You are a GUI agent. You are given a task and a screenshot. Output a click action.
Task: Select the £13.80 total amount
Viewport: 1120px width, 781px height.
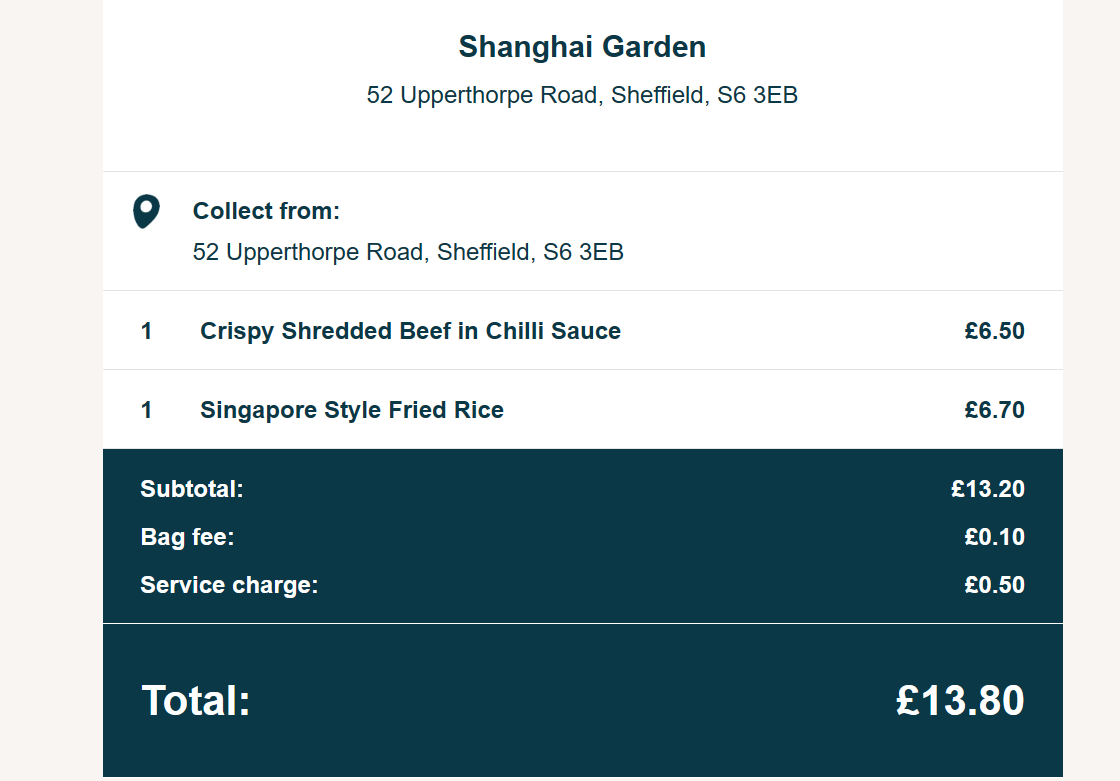coord(959,700)
